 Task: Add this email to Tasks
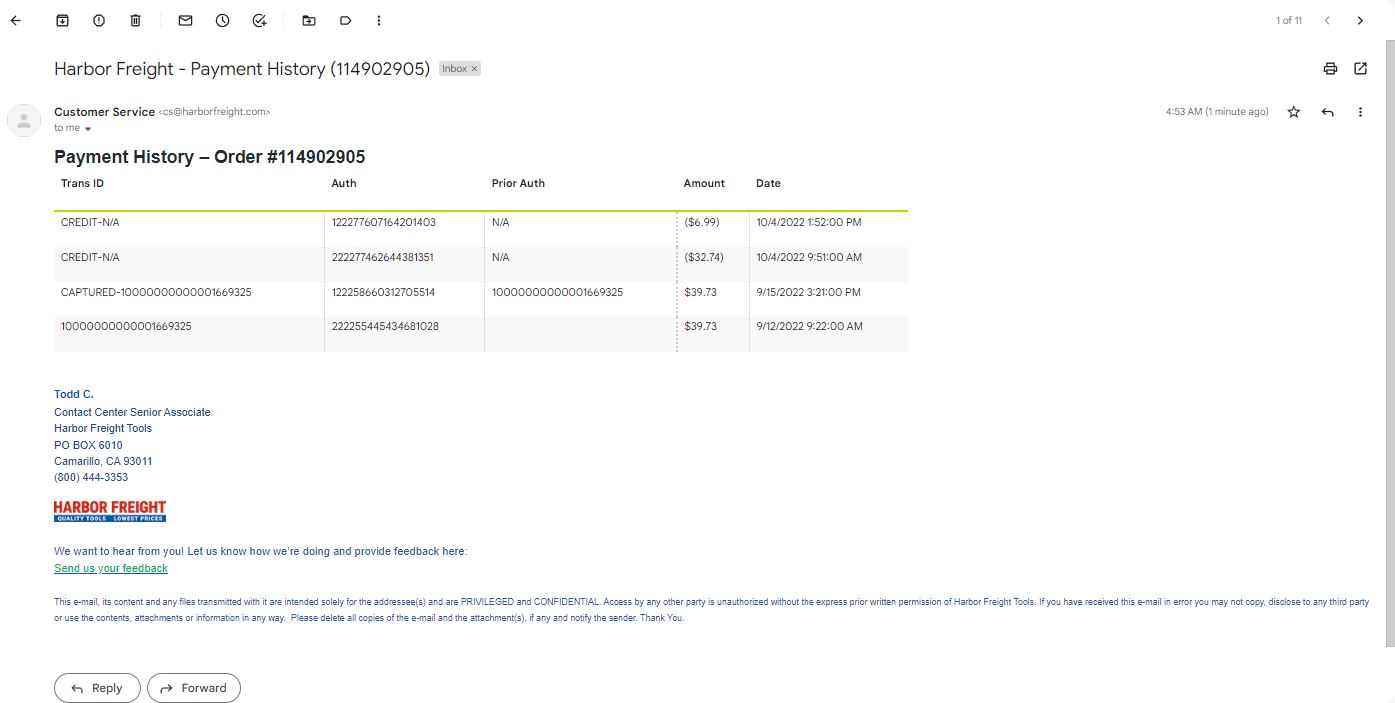click(x=259, y=20)
